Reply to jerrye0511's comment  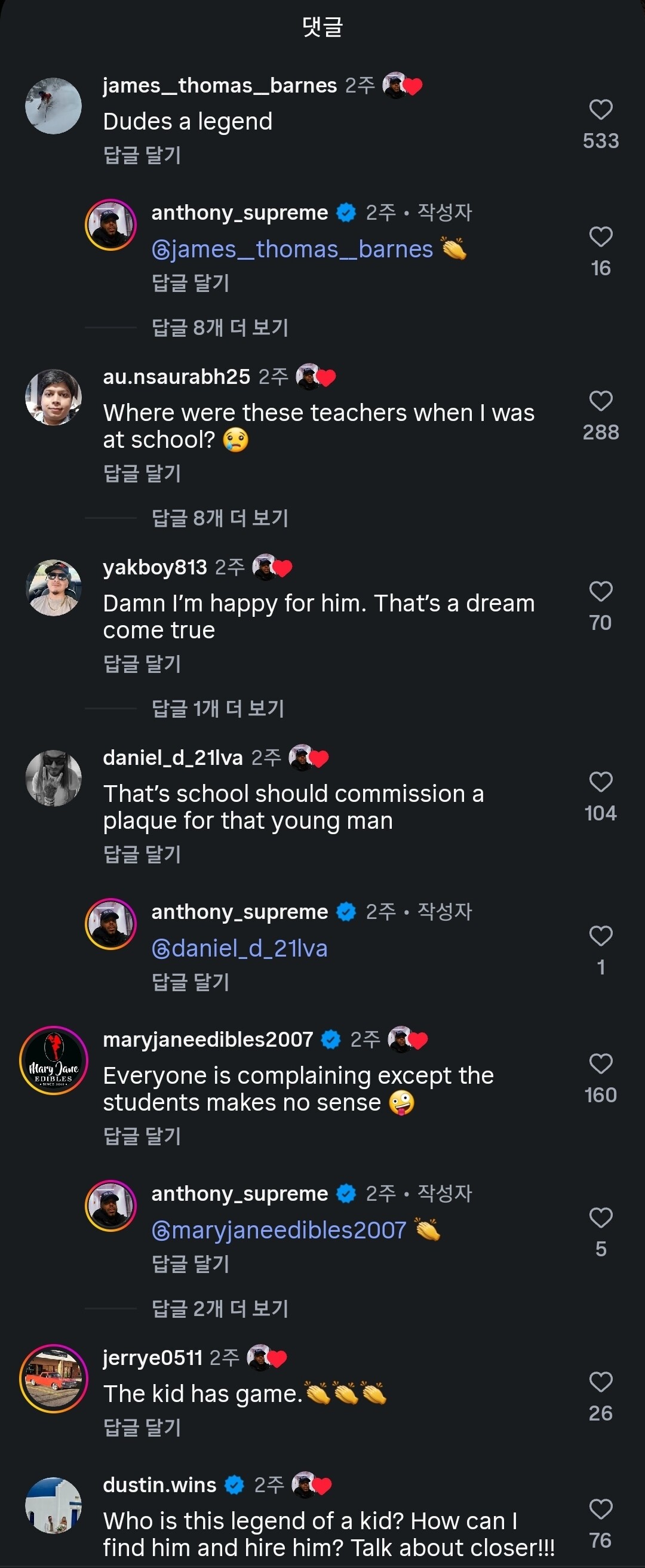[x=142, y=1428]
